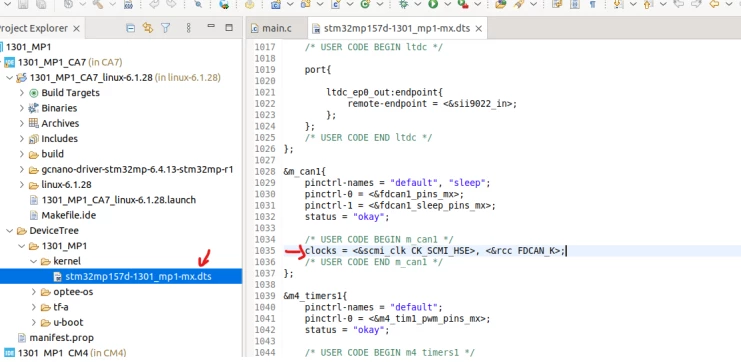Select the 1301_MP1 folder under DeviceTree

64,246
